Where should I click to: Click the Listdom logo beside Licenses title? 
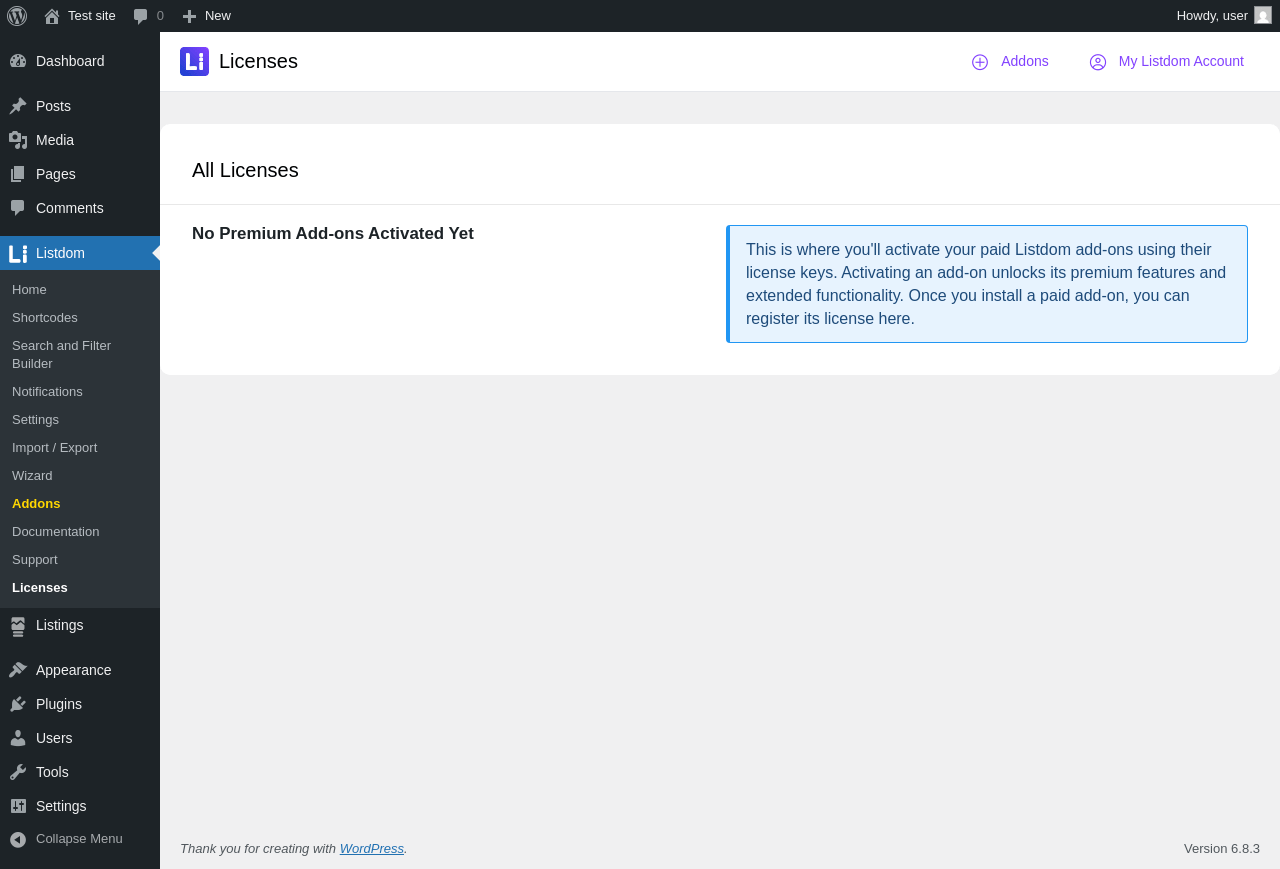coord(194,62)
